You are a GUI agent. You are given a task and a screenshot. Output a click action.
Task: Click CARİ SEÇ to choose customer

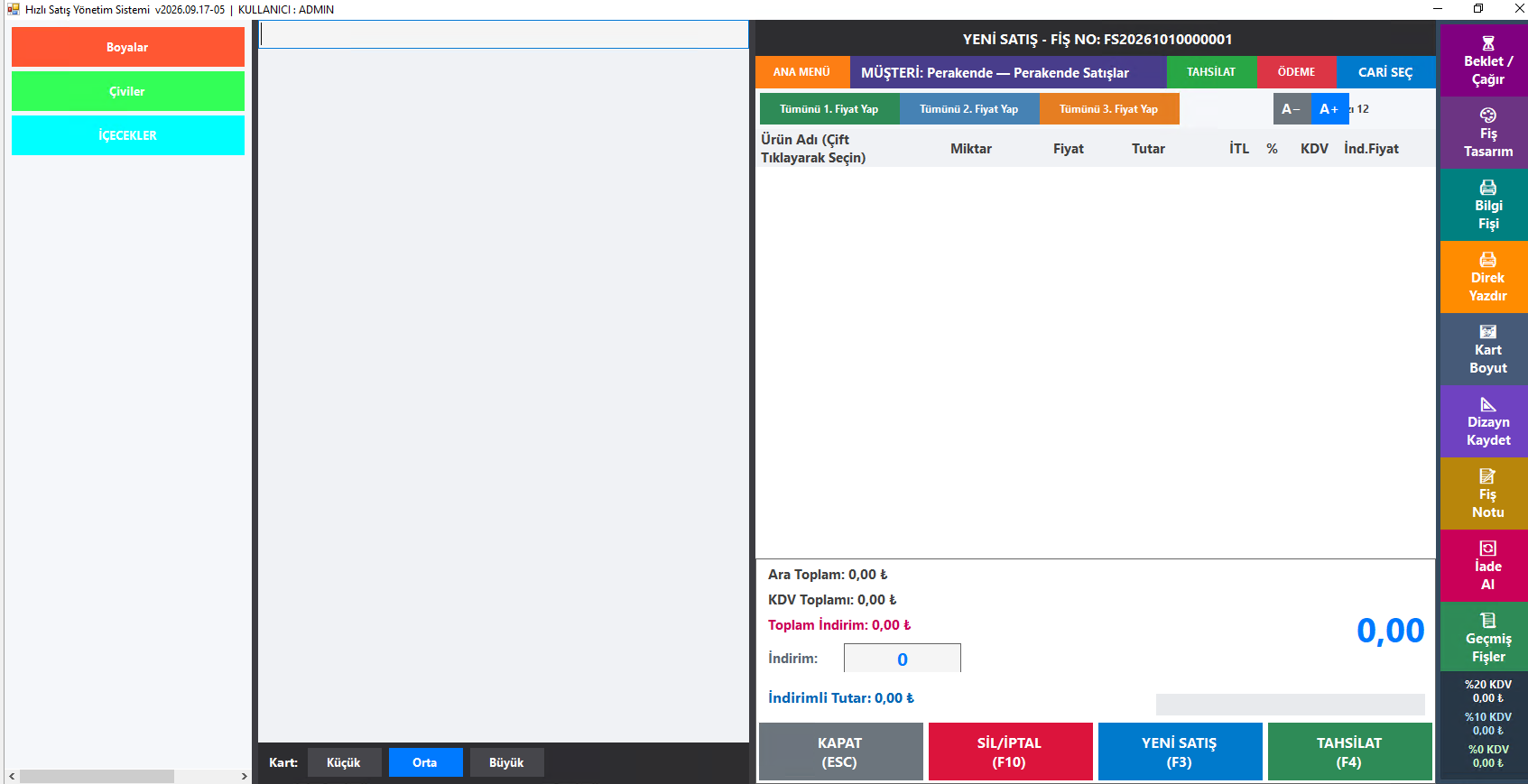pos(1385,72)
